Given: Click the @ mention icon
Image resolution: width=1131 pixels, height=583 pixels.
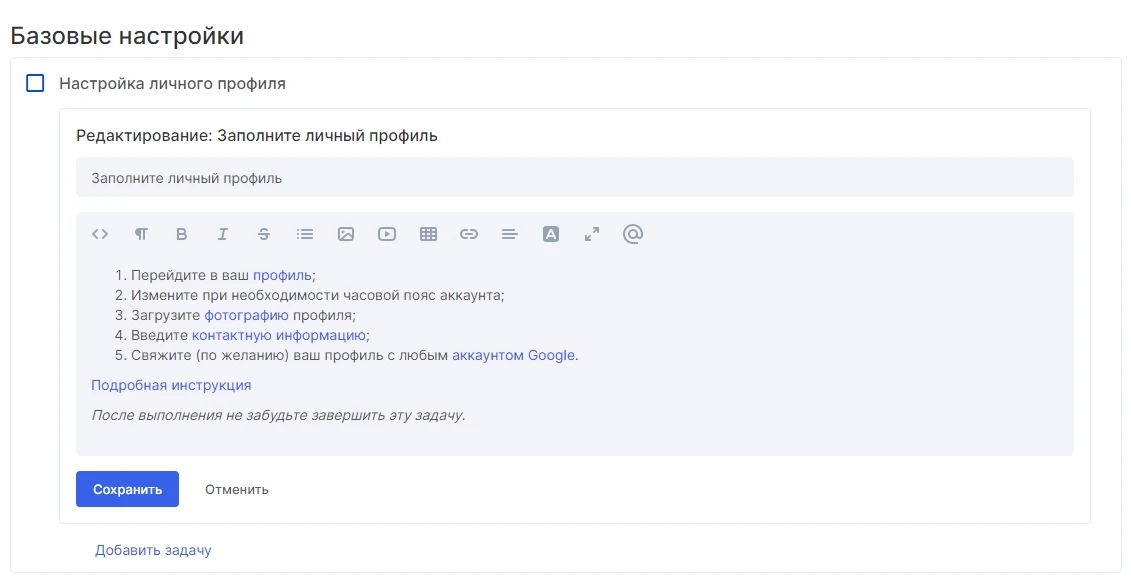Looking at the screenshot, I should (632, 234).
